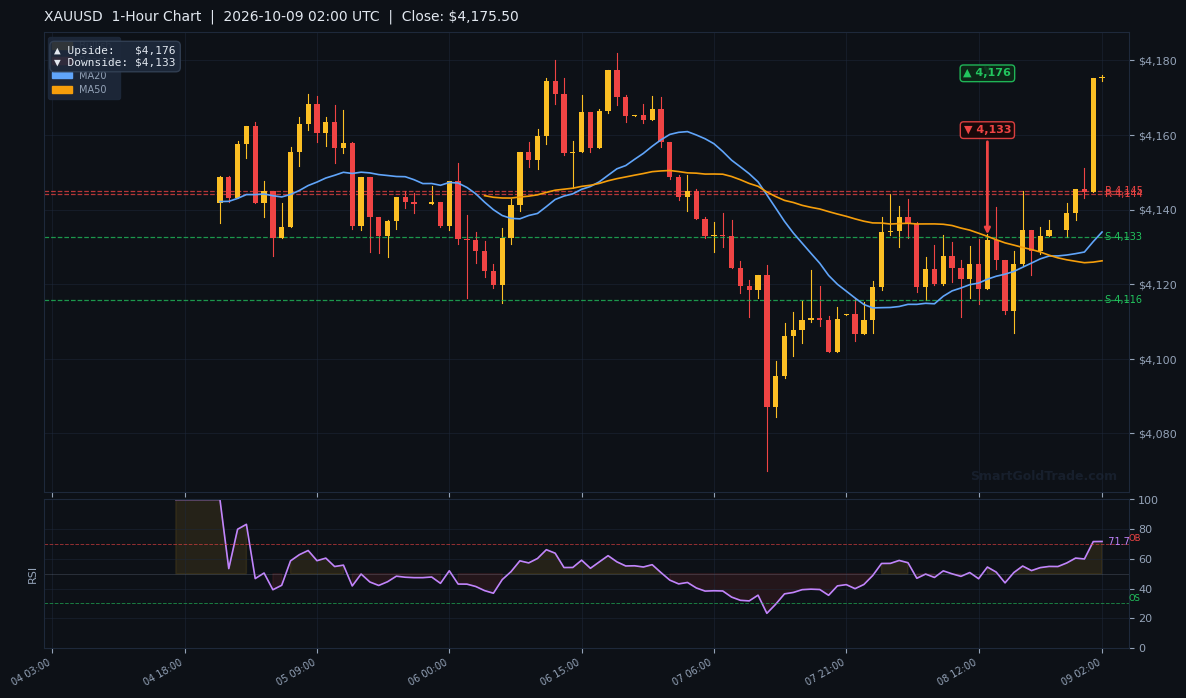Select the 'Downside: $4,133' legend line
This screenshot has height=698, width=1186.
point(114,63)
